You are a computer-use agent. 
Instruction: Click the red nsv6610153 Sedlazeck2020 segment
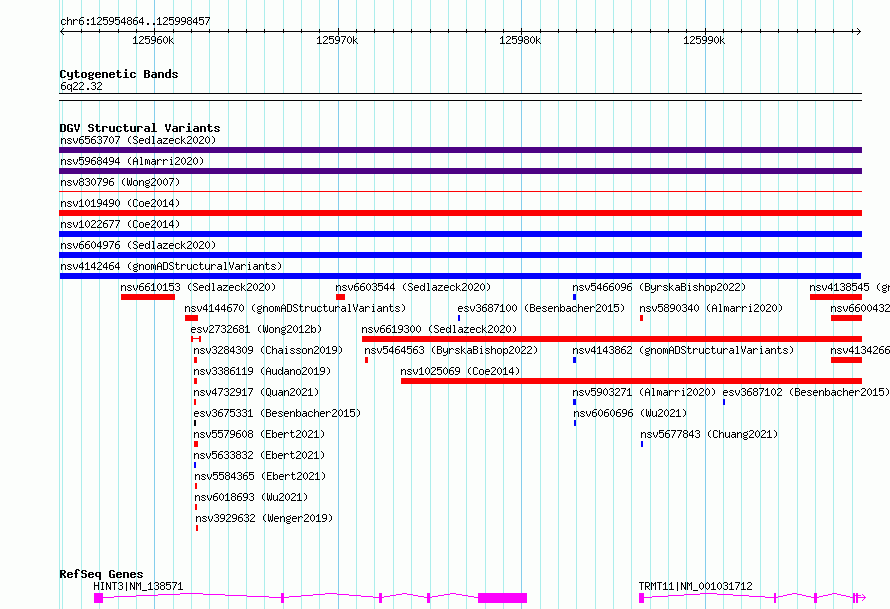[x=148, y=297]
